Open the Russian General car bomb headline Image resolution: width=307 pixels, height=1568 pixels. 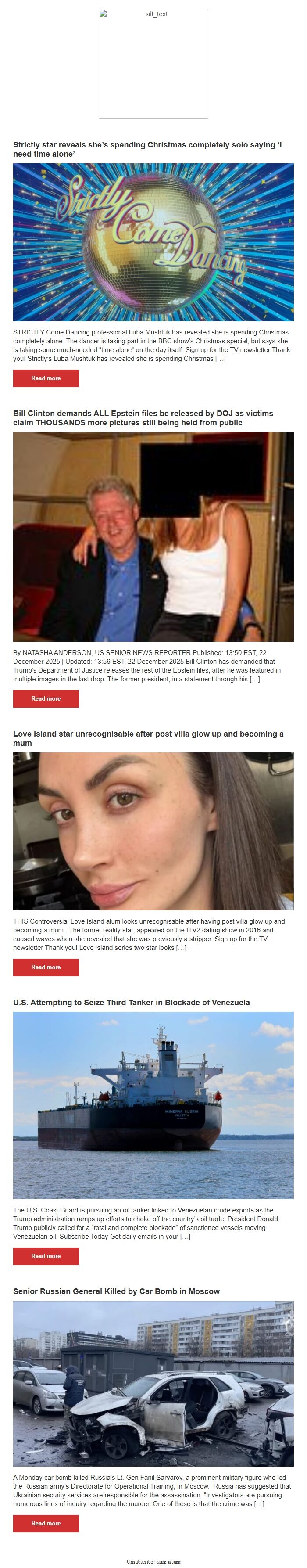point(117,1291)
